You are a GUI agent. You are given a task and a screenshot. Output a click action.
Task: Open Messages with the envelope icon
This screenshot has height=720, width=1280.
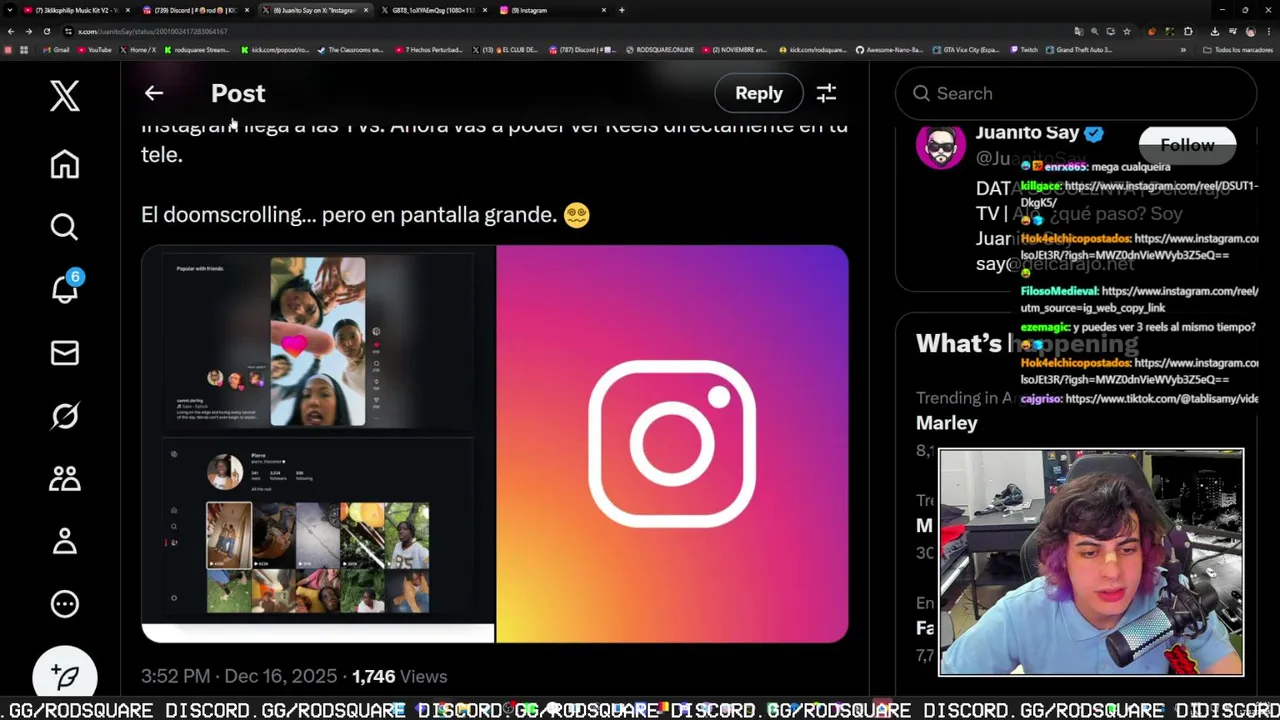coord(65,353)
